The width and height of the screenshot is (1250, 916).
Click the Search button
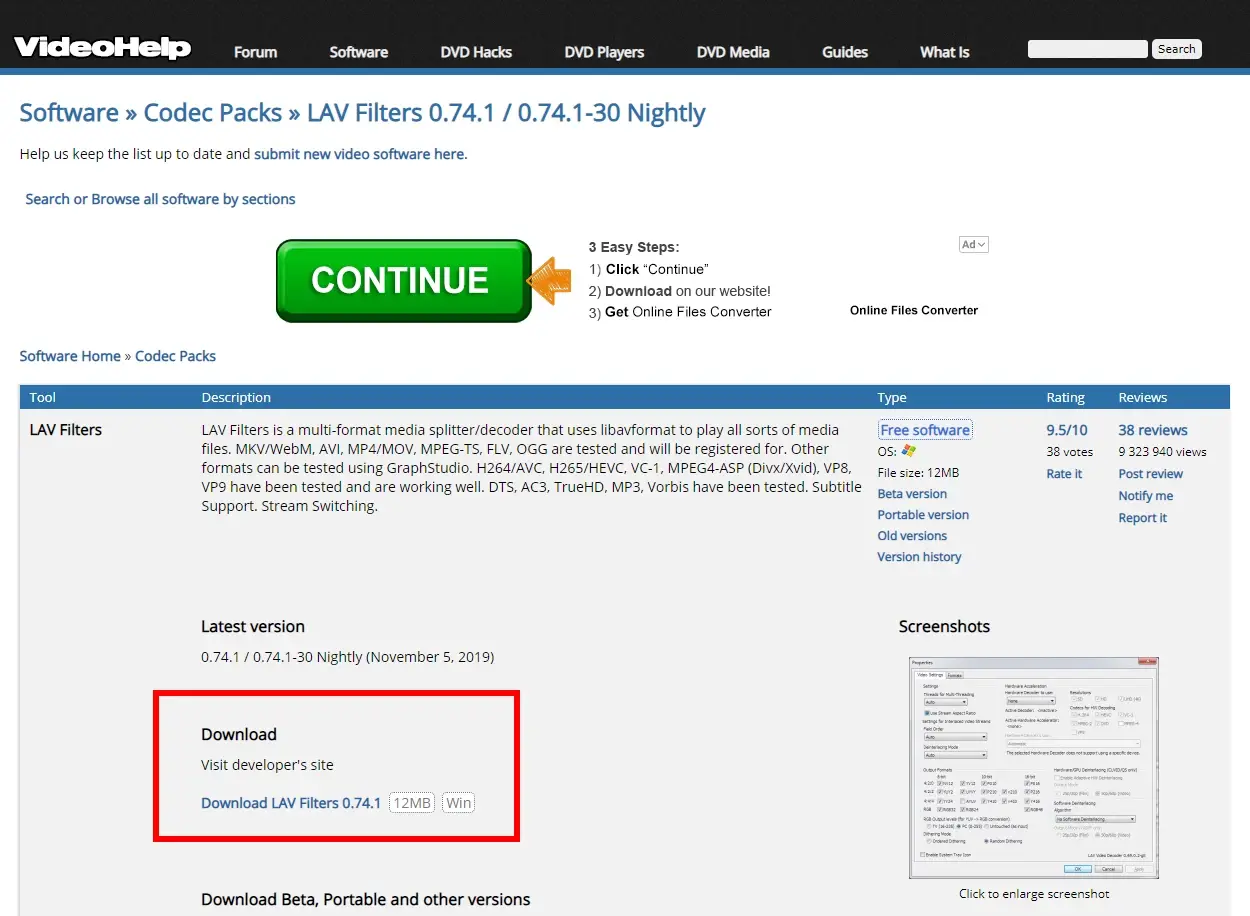coord(1177,49)
